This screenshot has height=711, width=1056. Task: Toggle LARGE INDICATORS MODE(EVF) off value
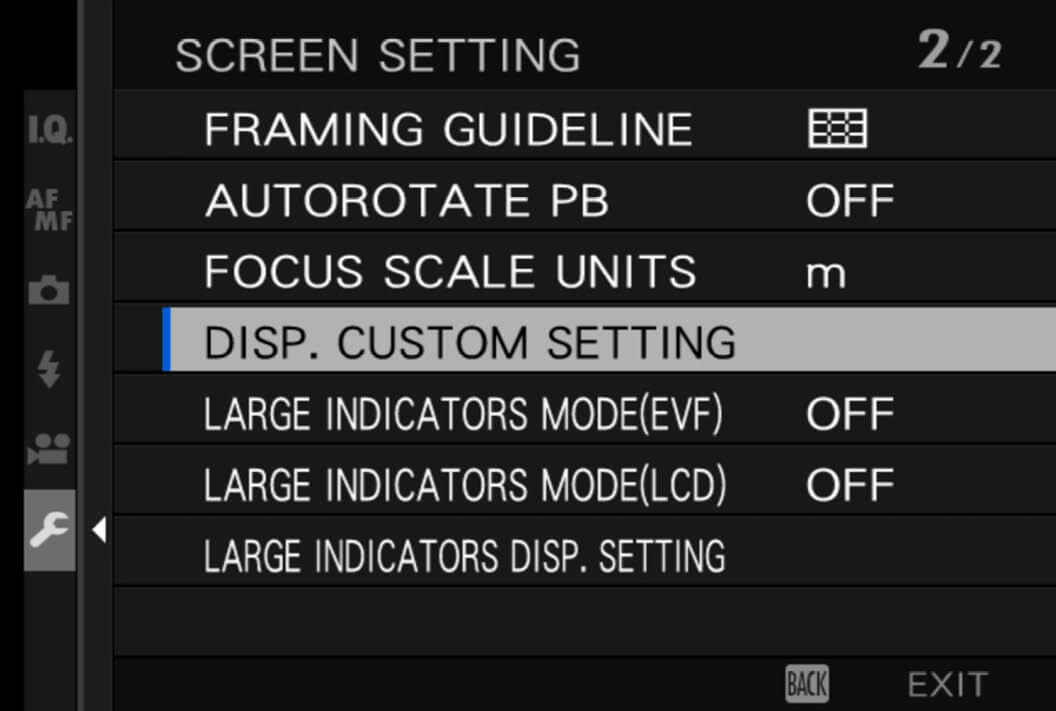(851, 413)
